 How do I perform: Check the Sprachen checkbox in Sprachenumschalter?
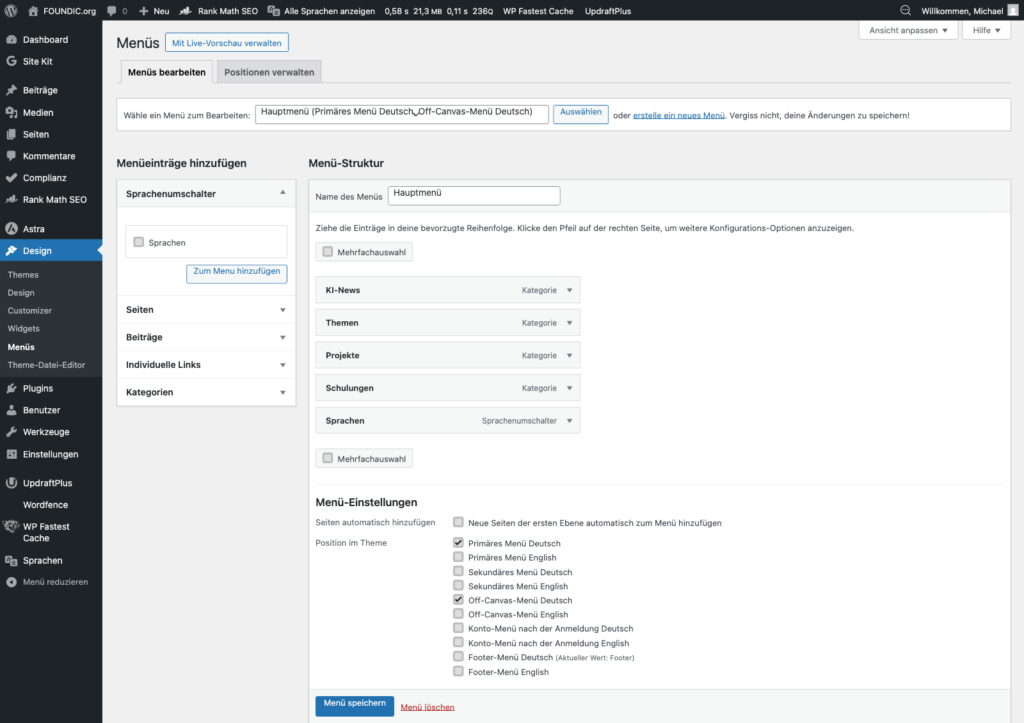click(139, 242)
